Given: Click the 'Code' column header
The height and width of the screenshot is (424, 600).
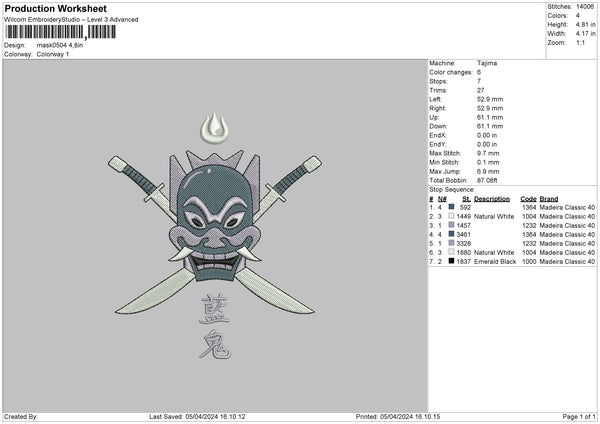Looking at the screenshot, I should tap(528, 199).
